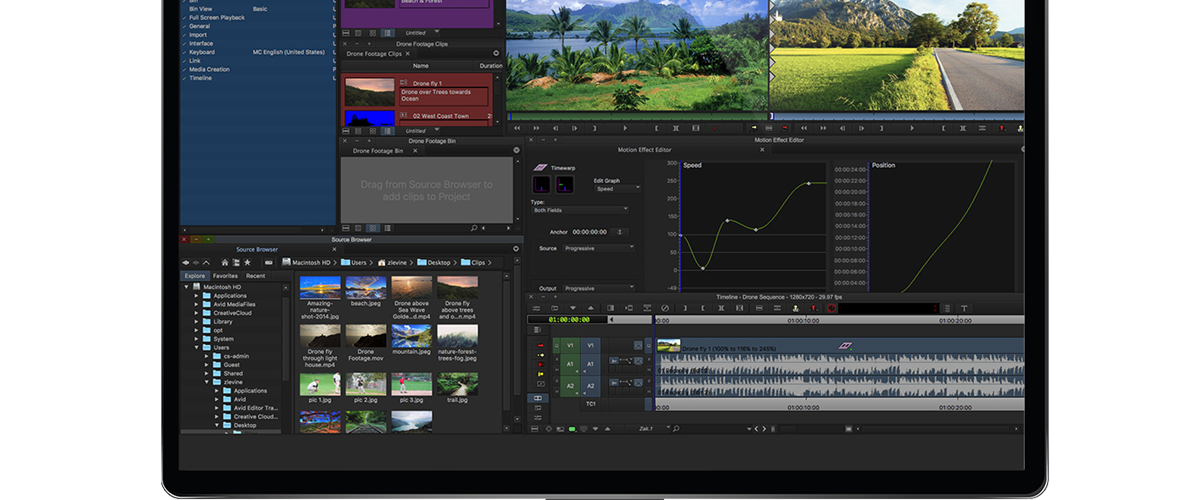Image resolution: width=1200 pixels, height=500 pixels.
Task: Click the upward triangle icon in timeline toolbar
Action: click(x=590, y=308)
